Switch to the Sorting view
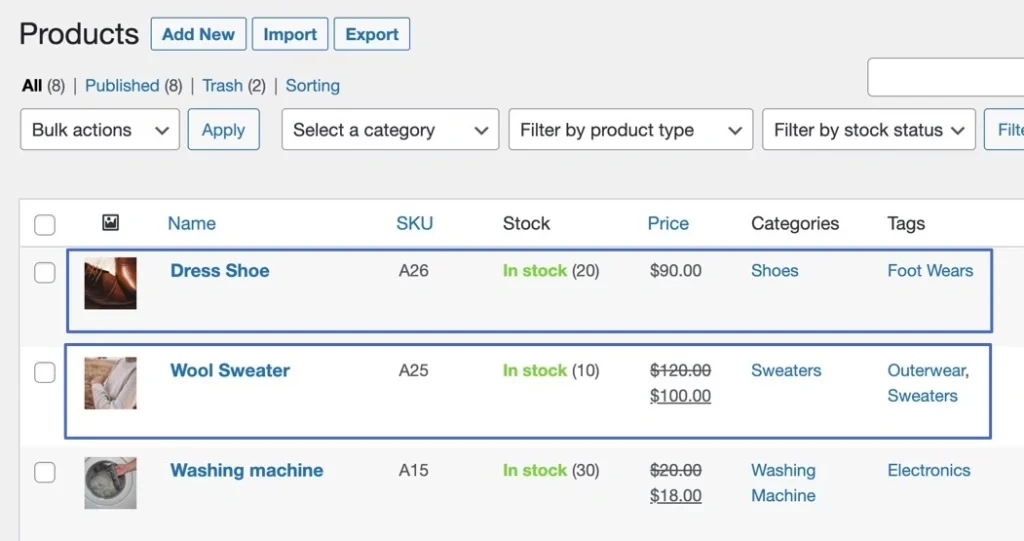1024x541 pixels. (312, 86)
